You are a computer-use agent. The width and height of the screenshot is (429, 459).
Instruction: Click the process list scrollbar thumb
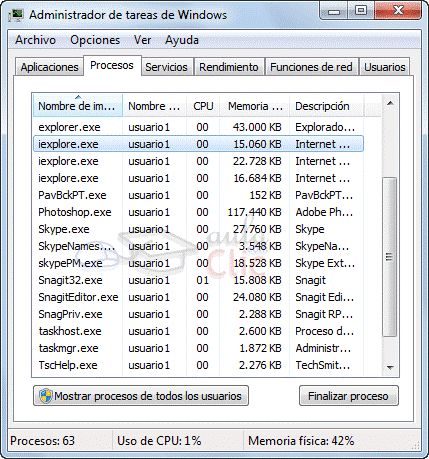[389, 257]
